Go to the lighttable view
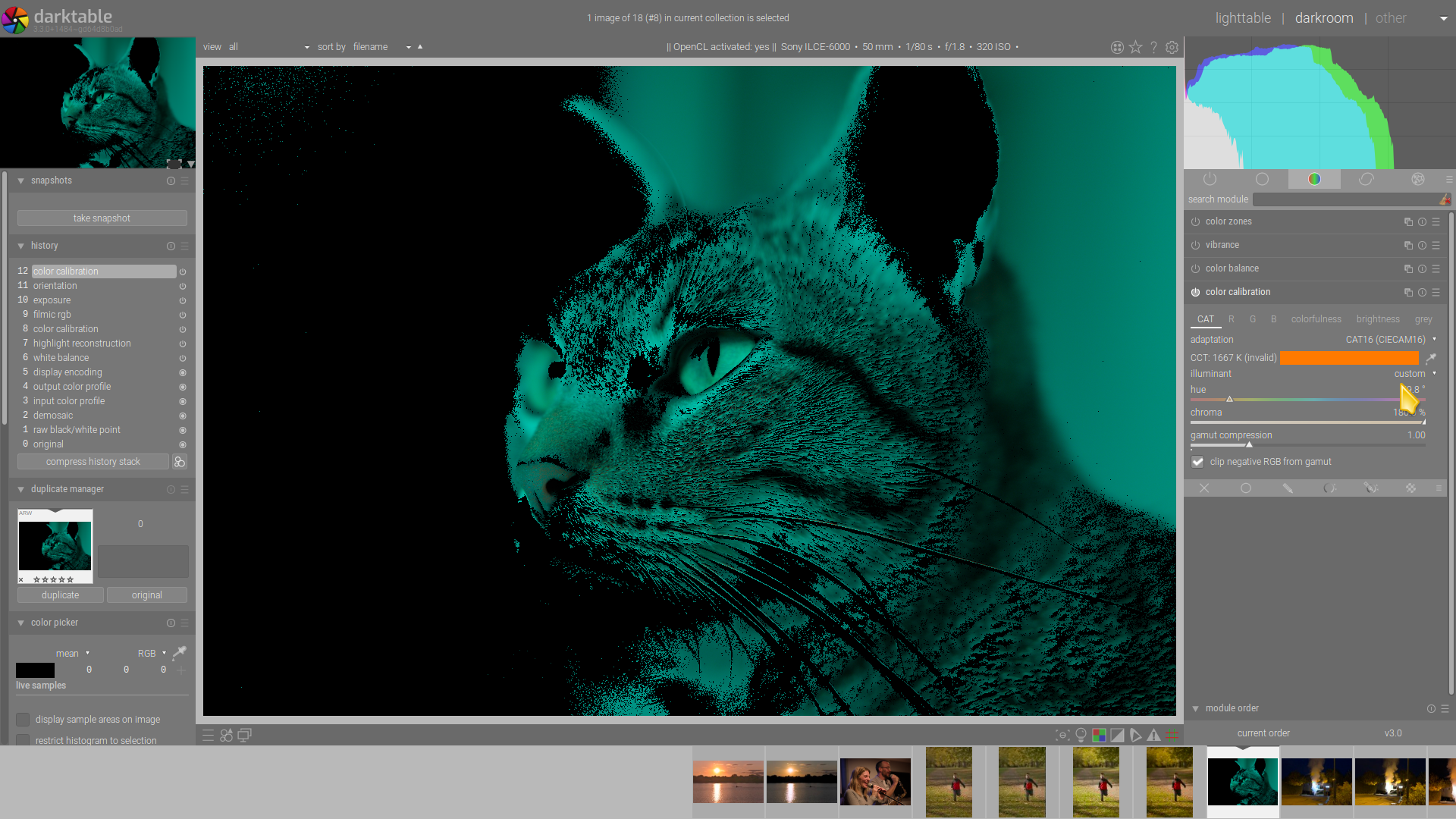The width and height of the screenshot is (1456, 819). coord(1243,17)
